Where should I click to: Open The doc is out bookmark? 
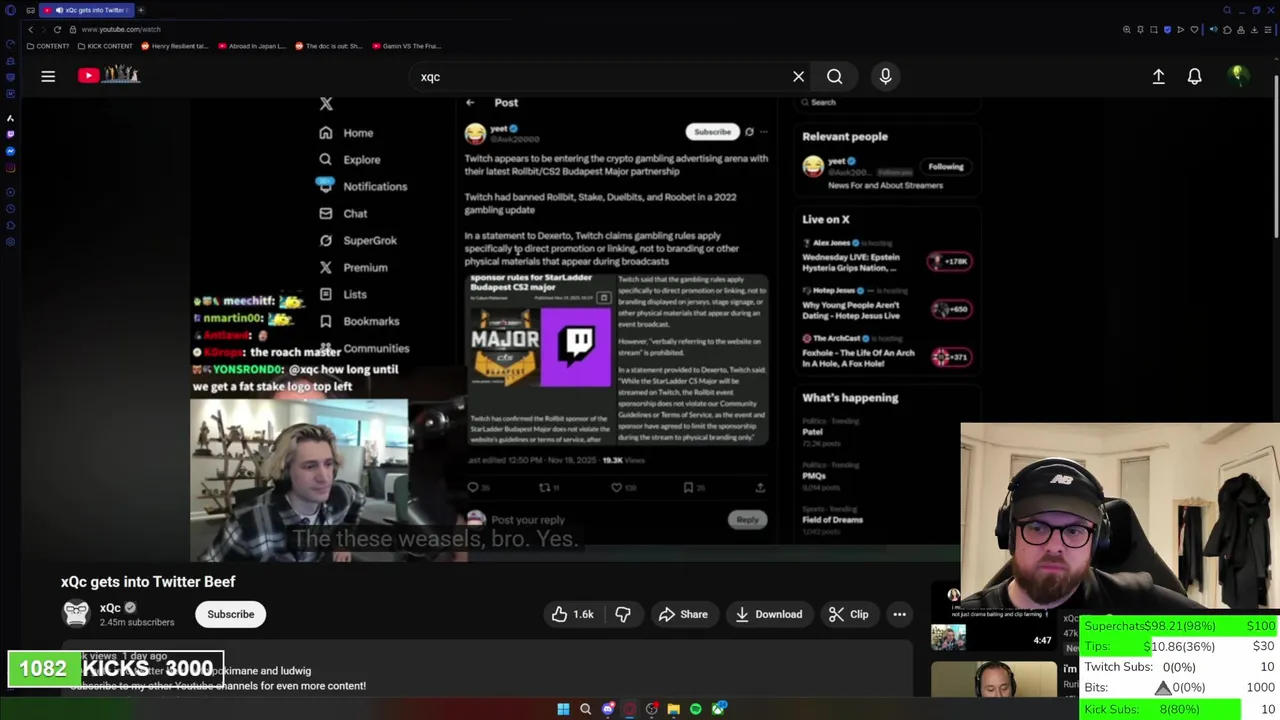[x=329, y=46]
